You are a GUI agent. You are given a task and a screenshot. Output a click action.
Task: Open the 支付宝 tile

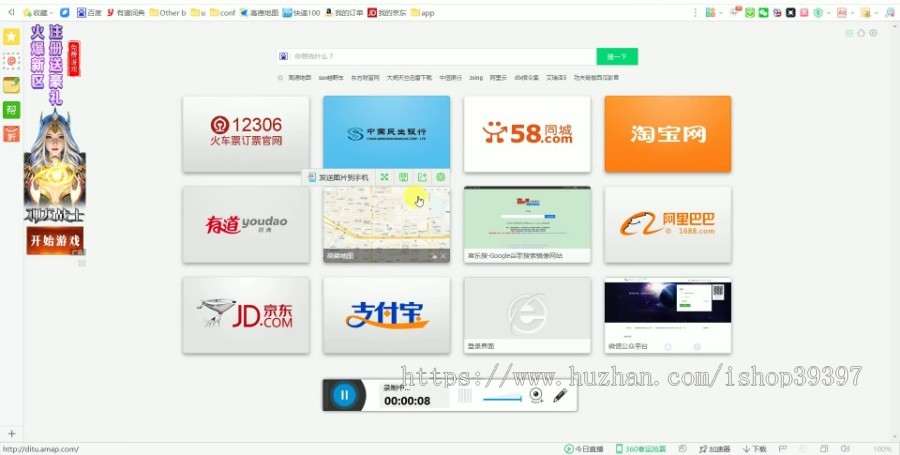tap(386, 315)
